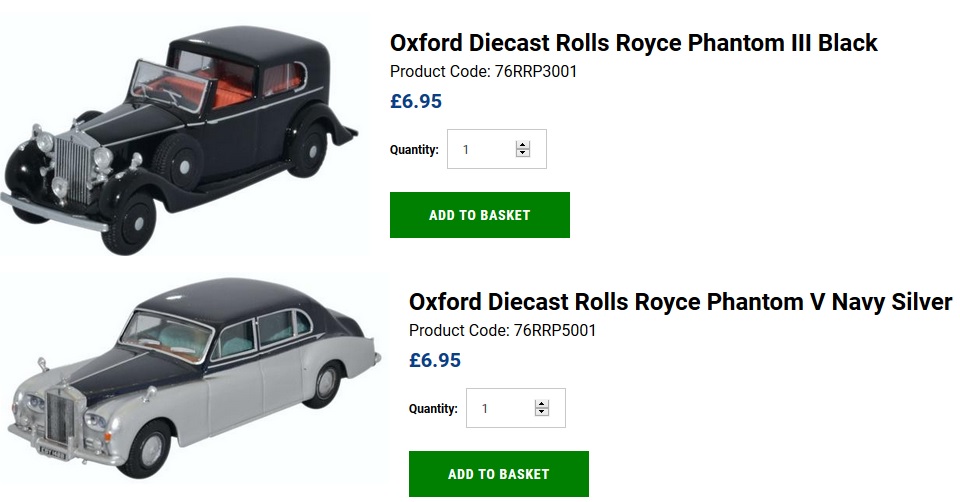Increase quantity for Phantom V Navy Silver
This screenshot has height=502, width=960.
(x=541, y=404)
